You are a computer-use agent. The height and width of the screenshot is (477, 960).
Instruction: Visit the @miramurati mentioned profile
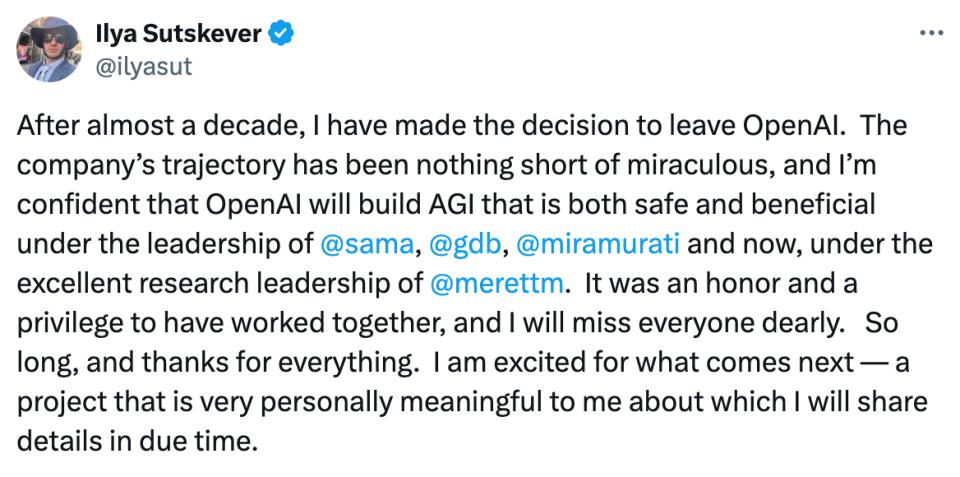tap(598, 244)
